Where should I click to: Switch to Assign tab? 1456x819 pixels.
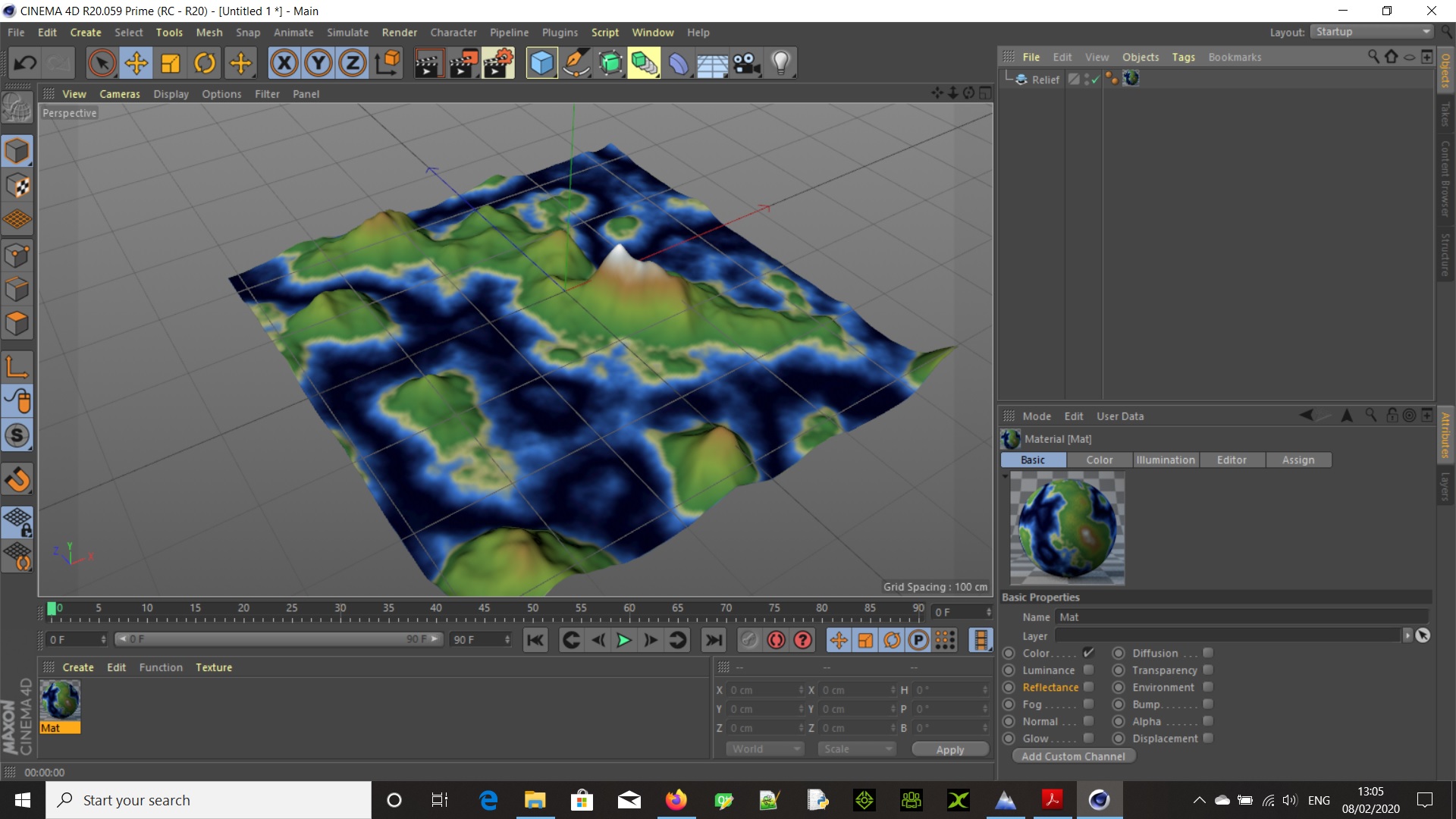pyautogui.click(x=1298, y=460)
